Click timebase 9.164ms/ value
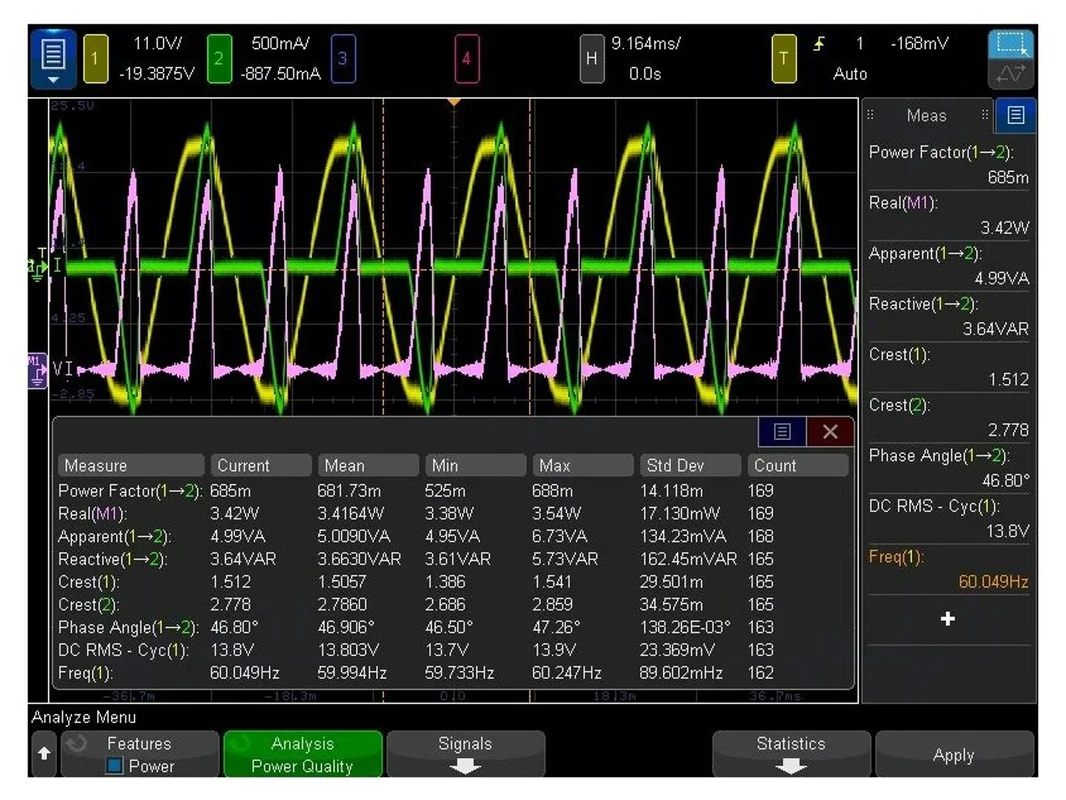The height and width of the screenshot is (800, 1066). coord(646,44)
